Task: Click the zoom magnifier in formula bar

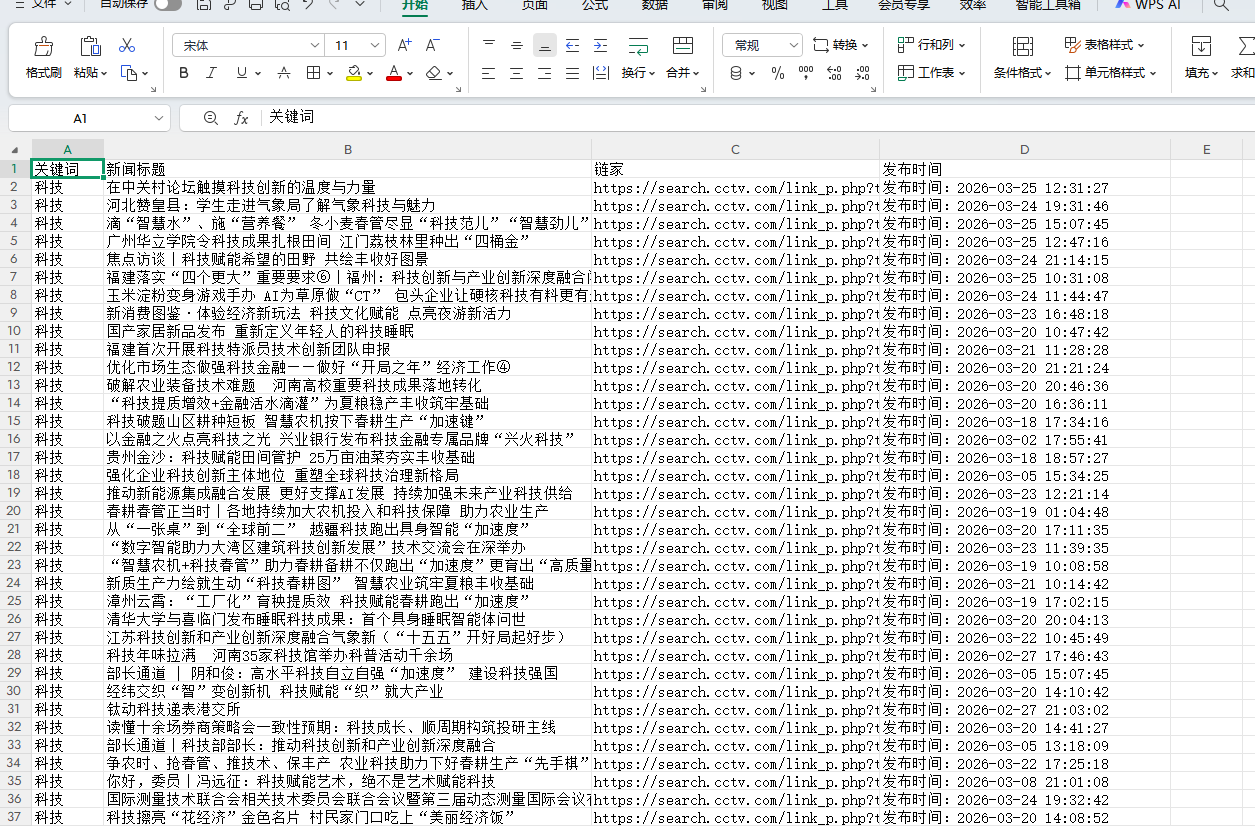Action: 210,118
